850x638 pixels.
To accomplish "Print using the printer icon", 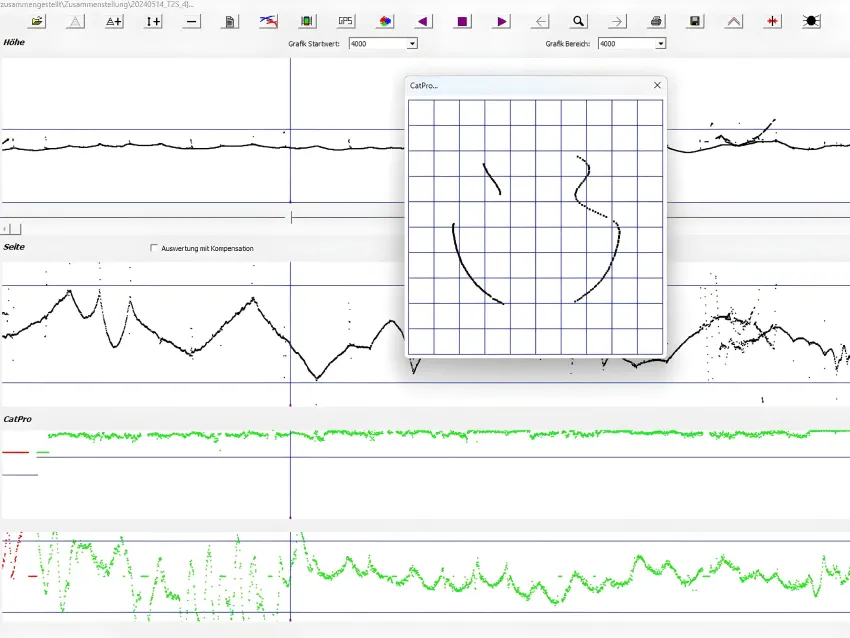I will coord(656,22).
